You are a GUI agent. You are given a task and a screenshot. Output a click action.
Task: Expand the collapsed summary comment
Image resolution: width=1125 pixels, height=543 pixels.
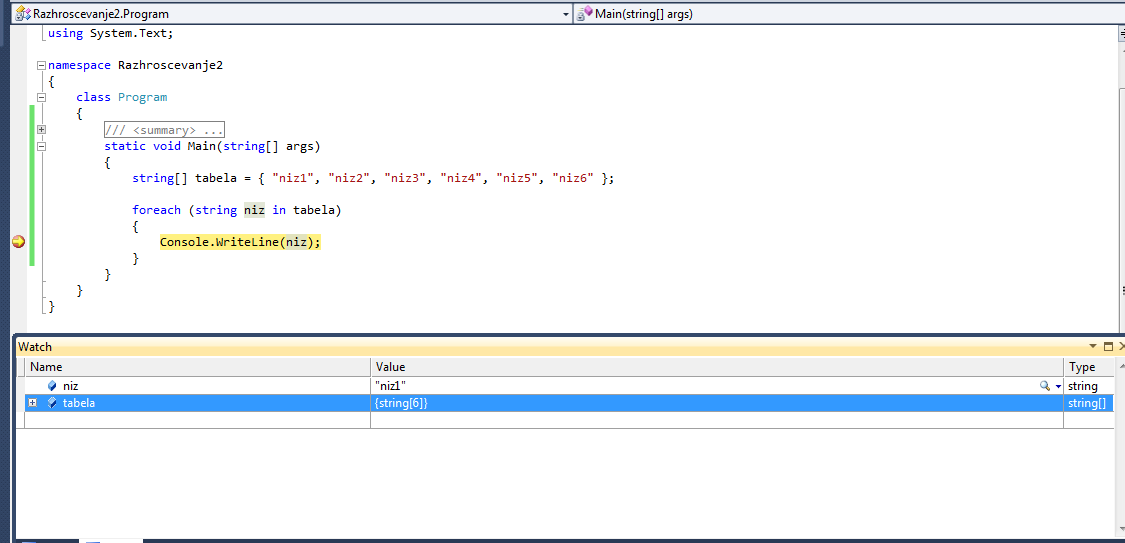[x=41, y=130]
